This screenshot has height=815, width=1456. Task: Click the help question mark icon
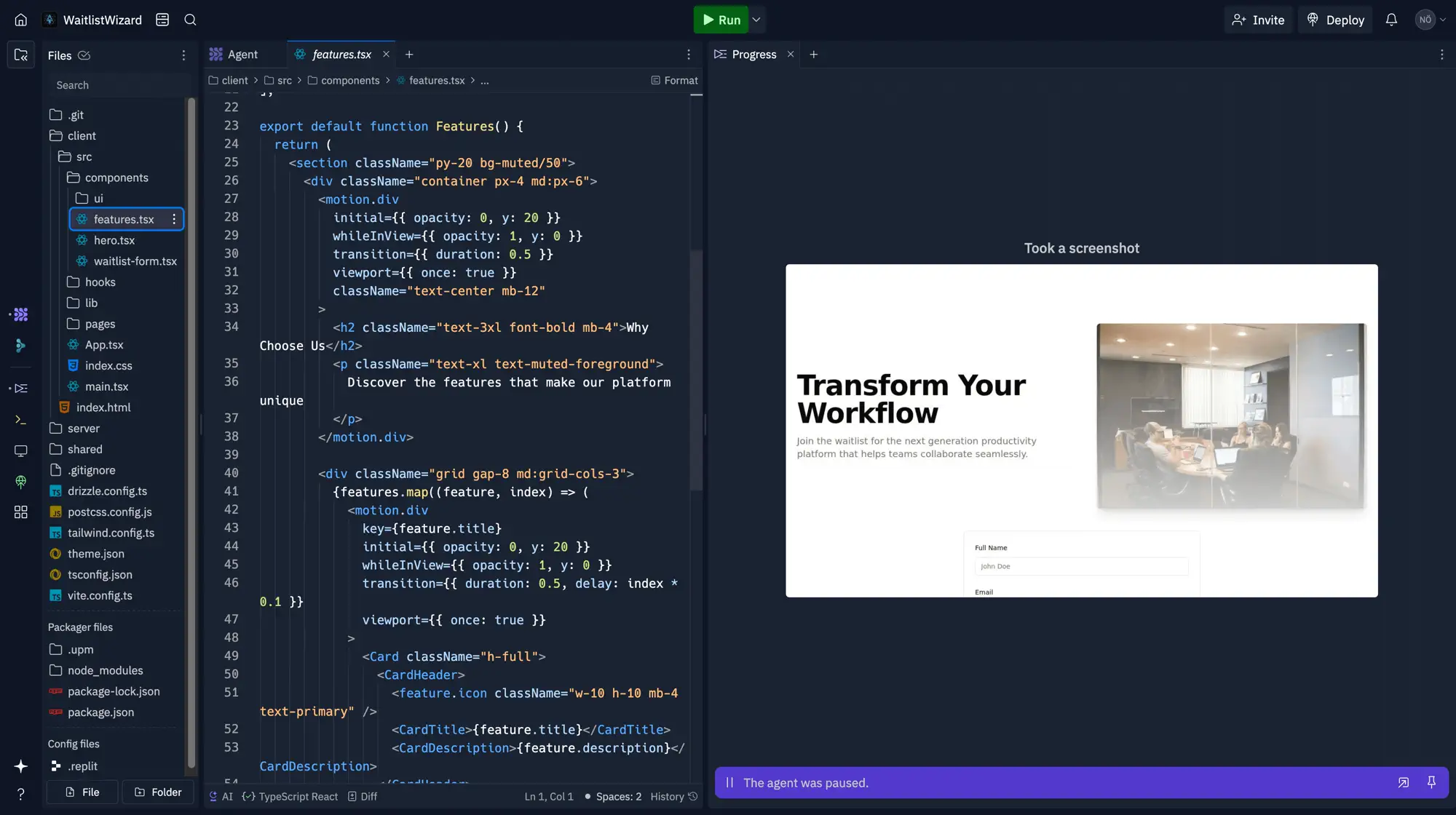pyautogui.click(x=20, y=793)
